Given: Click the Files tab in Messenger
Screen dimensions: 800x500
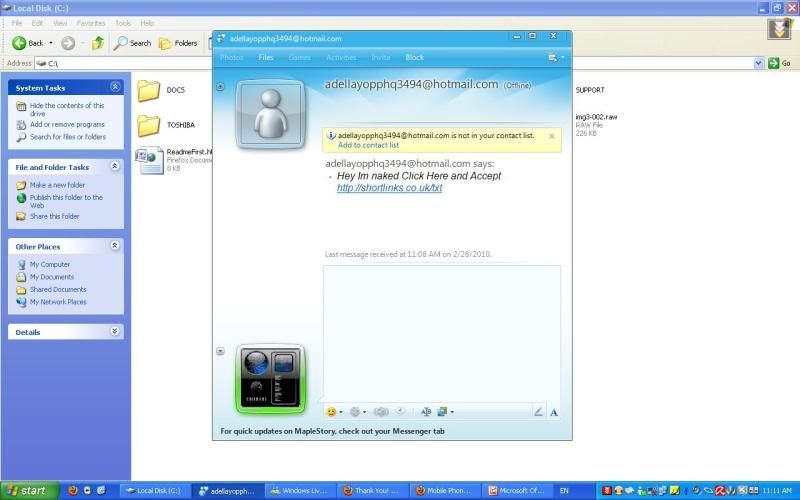Looking at the screenshot, I should tap(266, 57).
